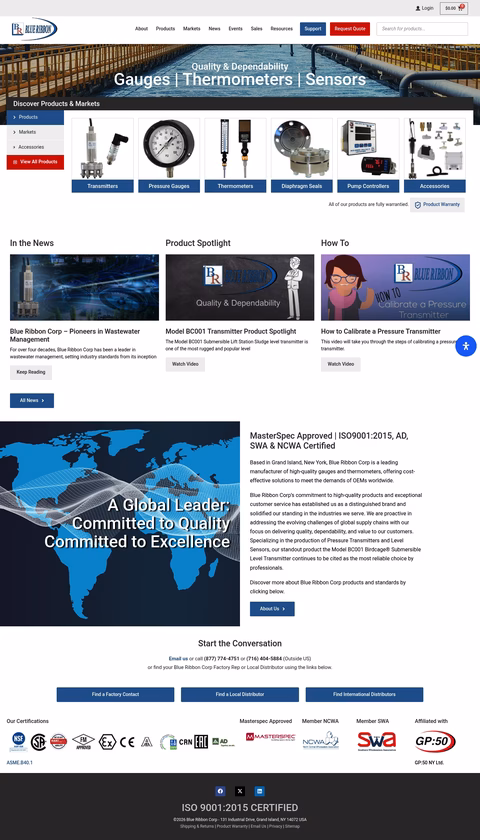Click the About Us button
Viewport: 480px width, 840px height.
(272, 609)
